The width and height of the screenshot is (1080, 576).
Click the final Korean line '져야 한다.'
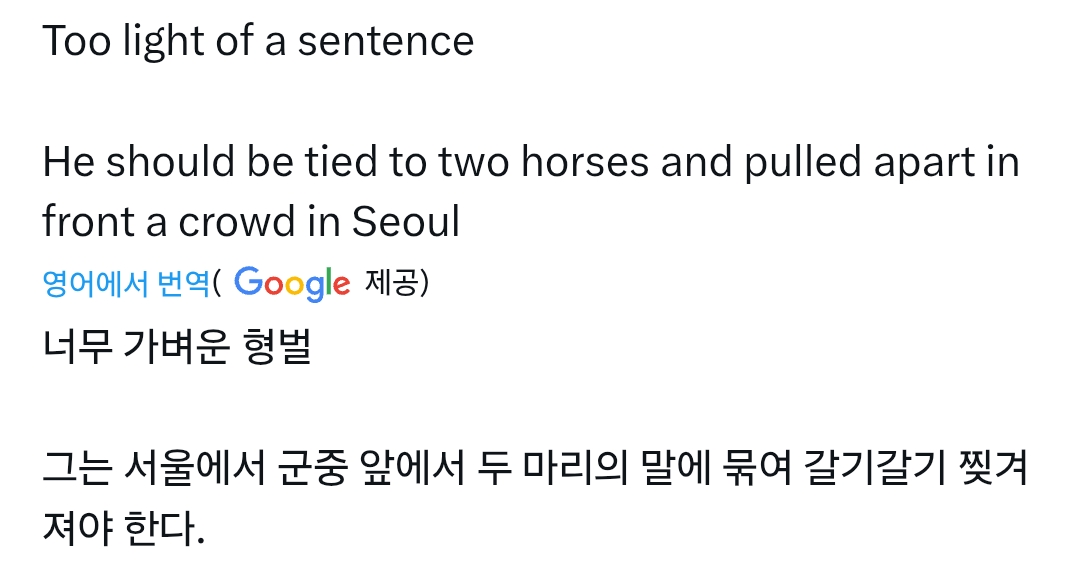coord(124,528)
